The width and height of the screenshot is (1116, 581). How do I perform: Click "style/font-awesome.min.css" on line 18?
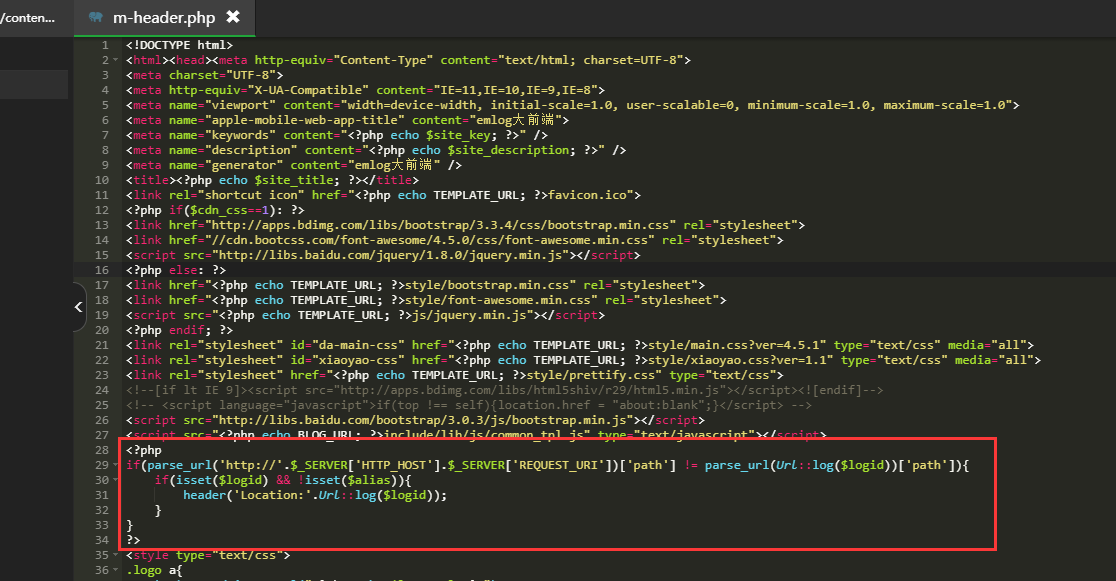tap(498, 300)
